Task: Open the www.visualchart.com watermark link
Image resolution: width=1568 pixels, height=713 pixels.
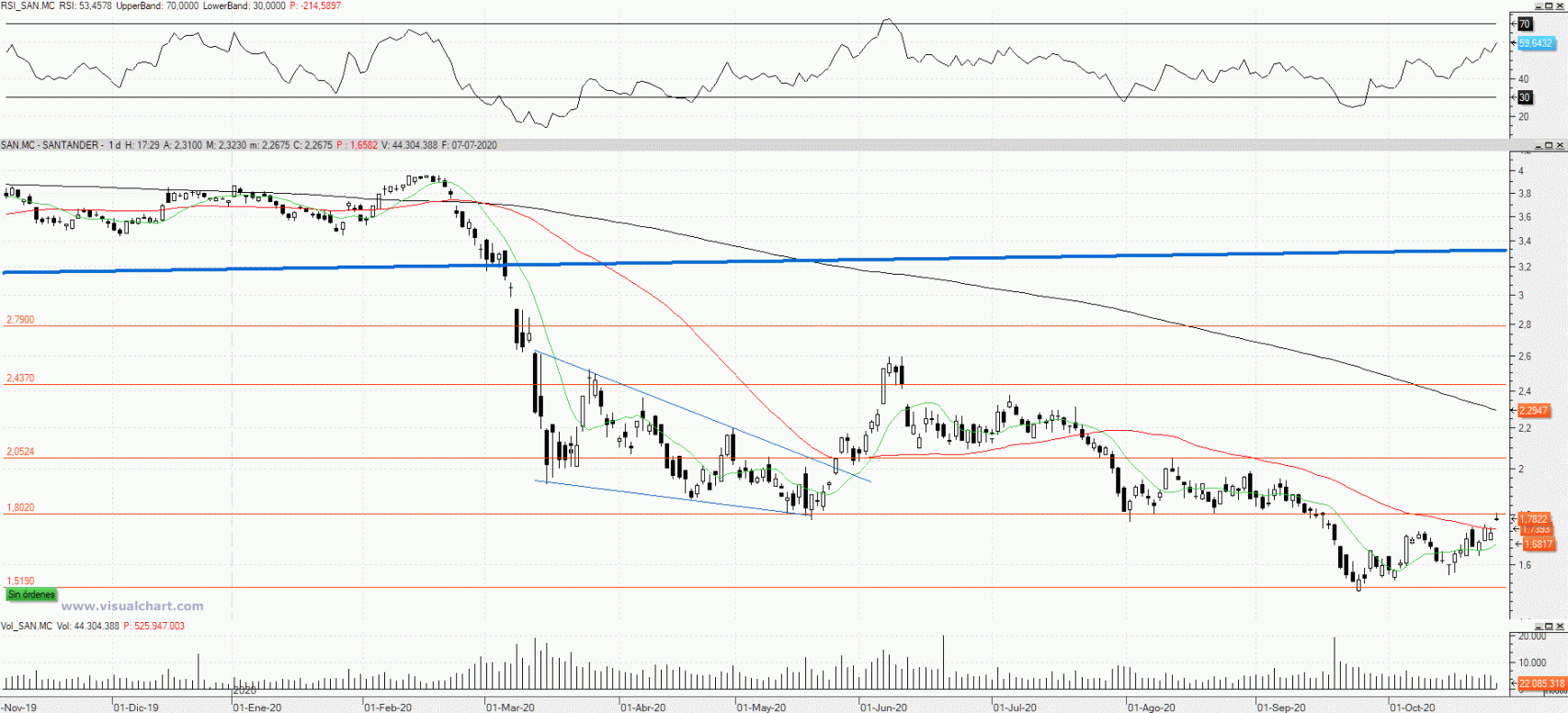Action: (132, 606)
